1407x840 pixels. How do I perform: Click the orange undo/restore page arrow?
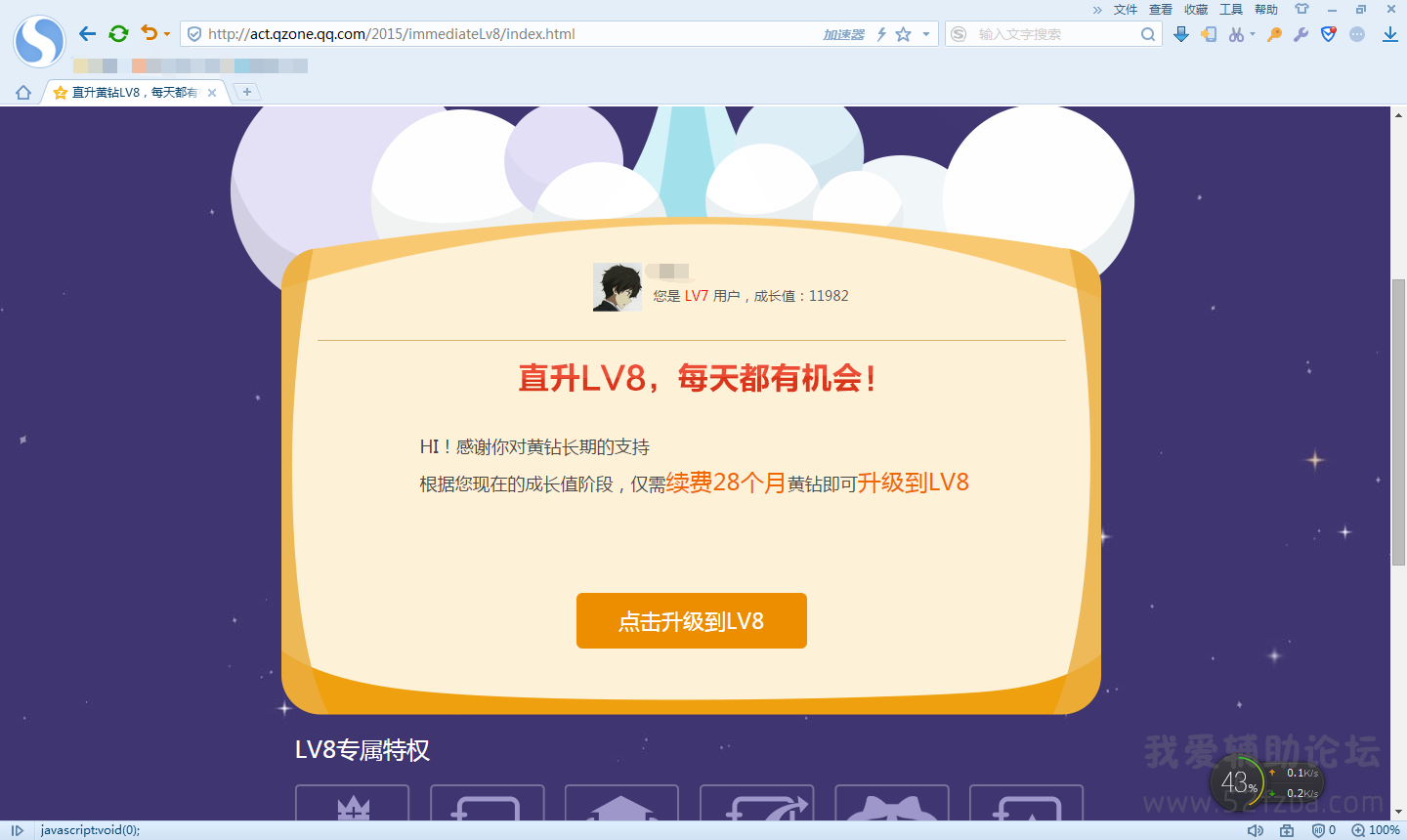149,33
